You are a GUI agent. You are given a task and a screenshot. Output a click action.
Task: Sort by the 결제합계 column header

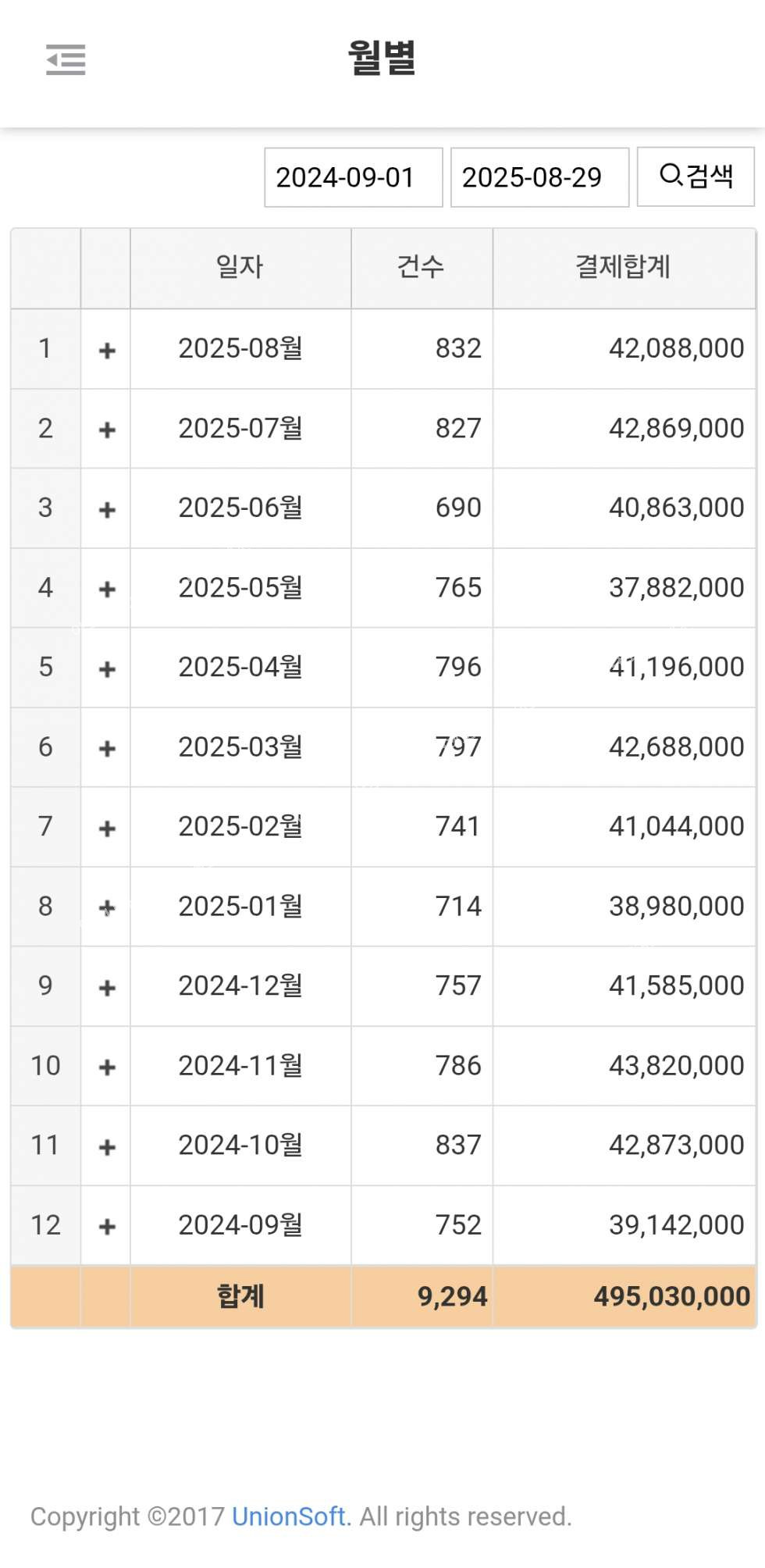pyautogui.click(x=623, y=267)
